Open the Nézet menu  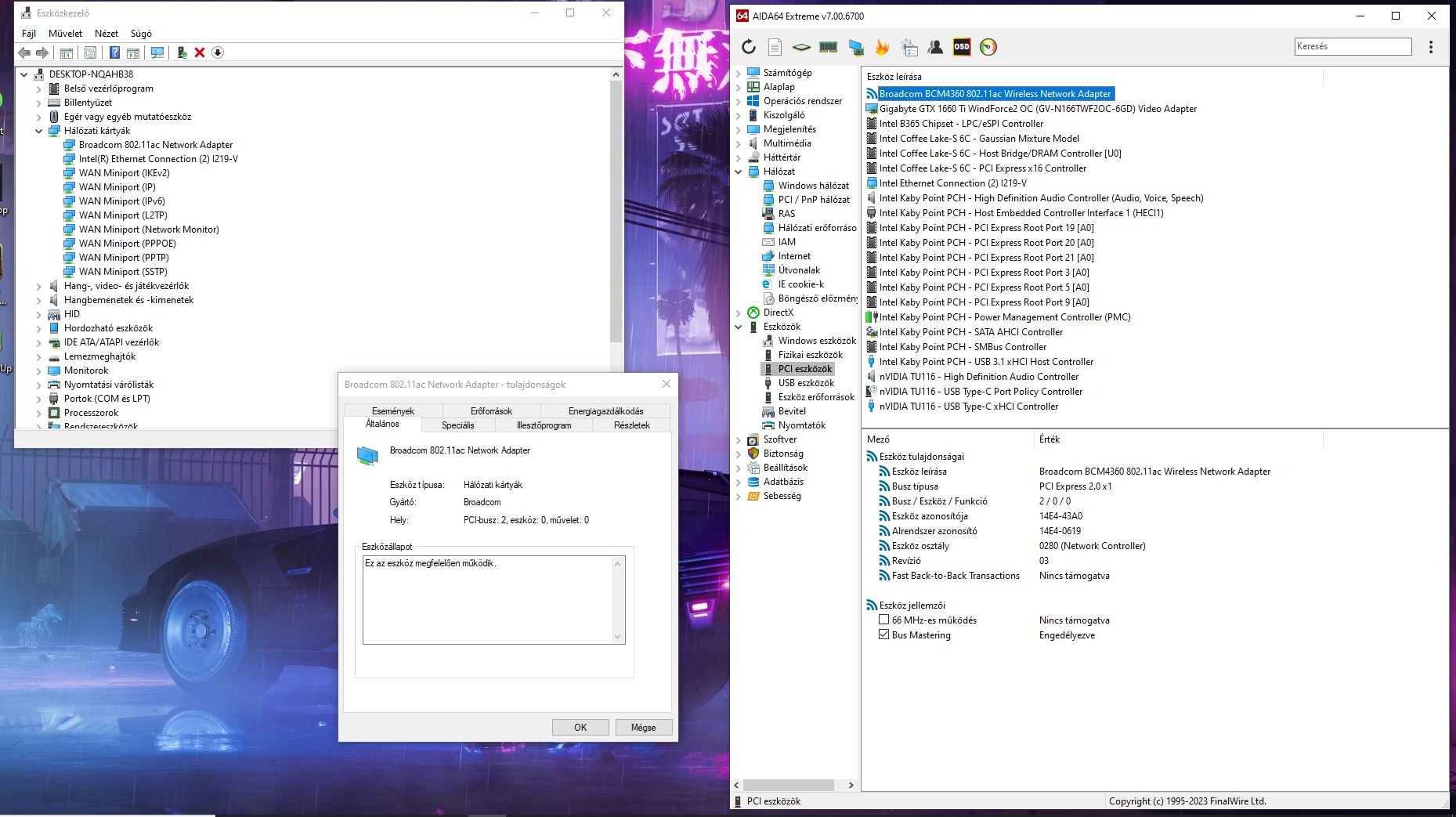107,34
